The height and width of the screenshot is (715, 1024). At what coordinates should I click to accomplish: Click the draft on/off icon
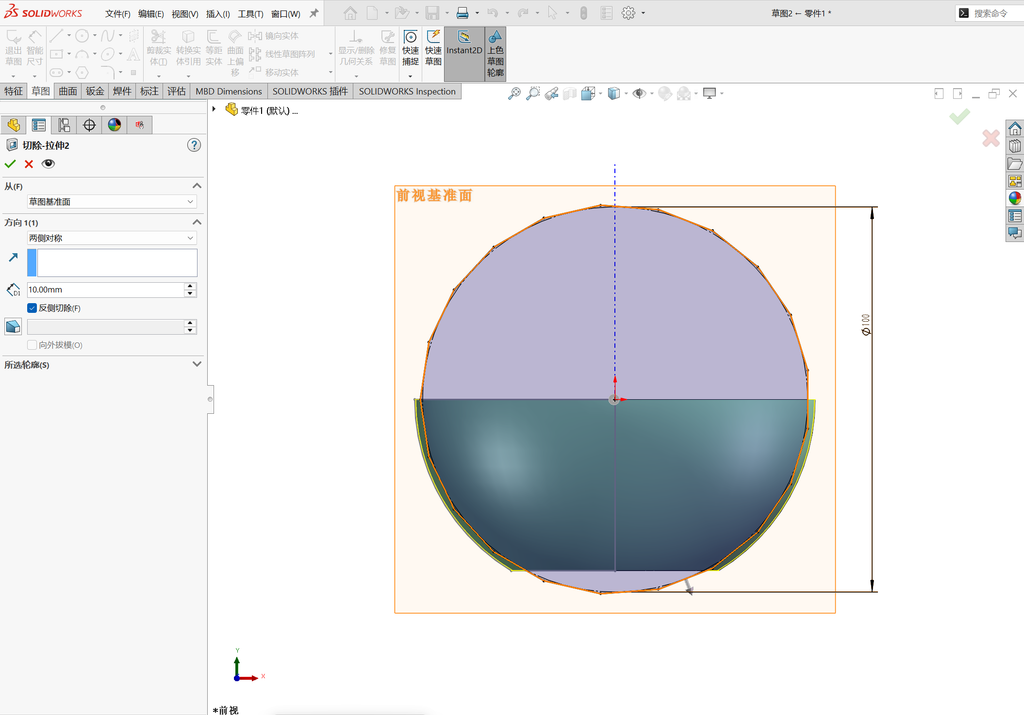(13, 326)
